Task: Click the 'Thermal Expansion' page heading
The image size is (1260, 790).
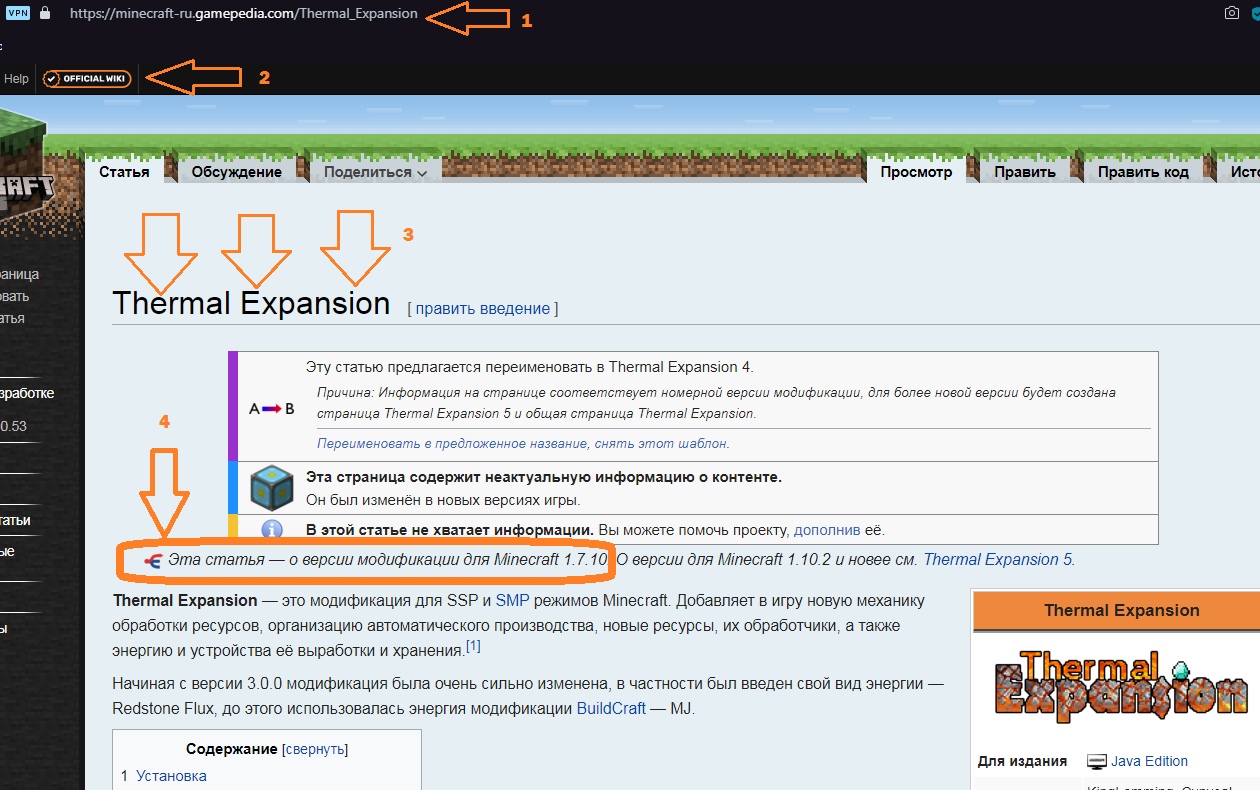Action: pyautogui.click(x=252, y=304)
